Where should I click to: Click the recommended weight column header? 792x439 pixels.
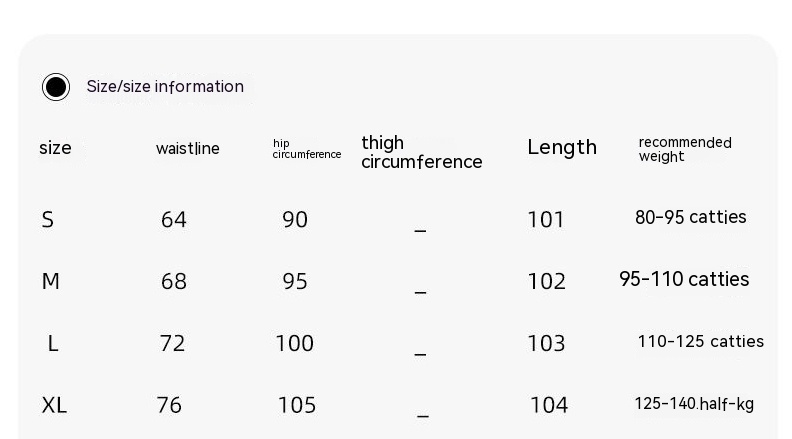click(685, 149)
